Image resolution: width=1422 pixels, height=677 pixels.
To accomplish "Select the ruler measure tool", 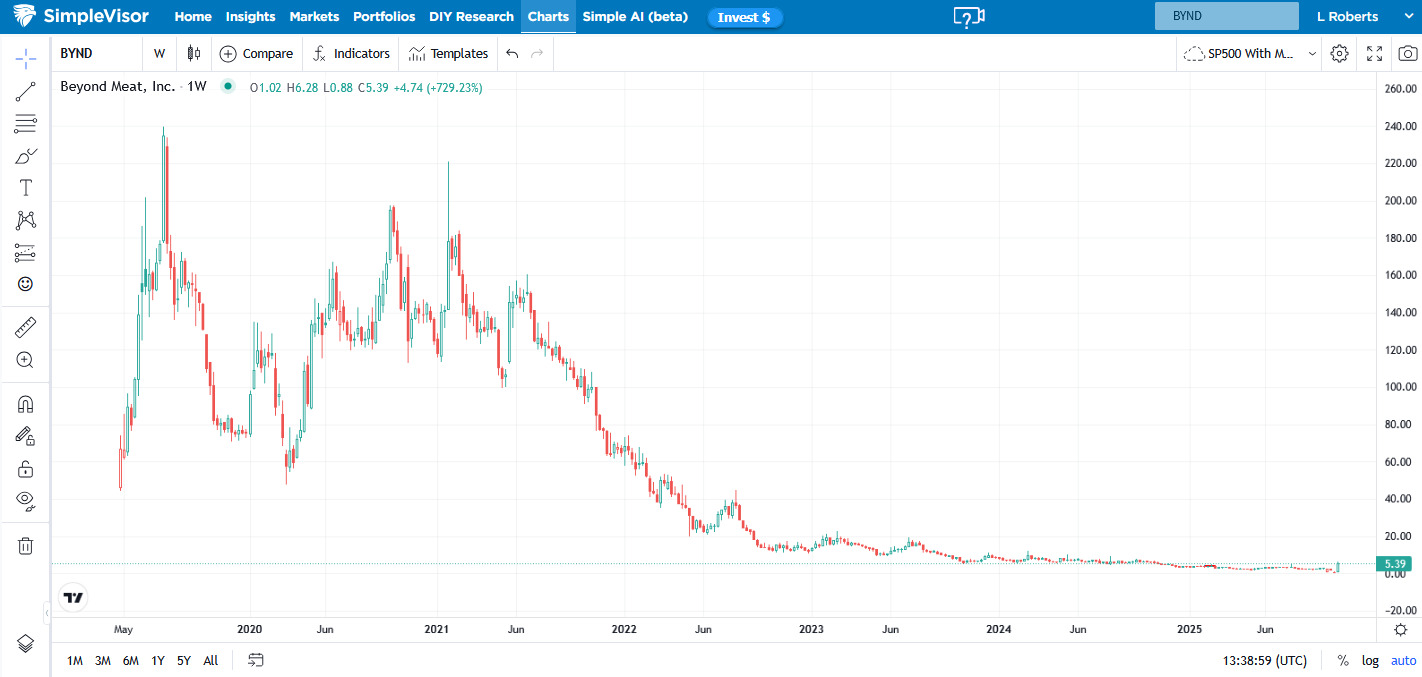I will 26,327.
